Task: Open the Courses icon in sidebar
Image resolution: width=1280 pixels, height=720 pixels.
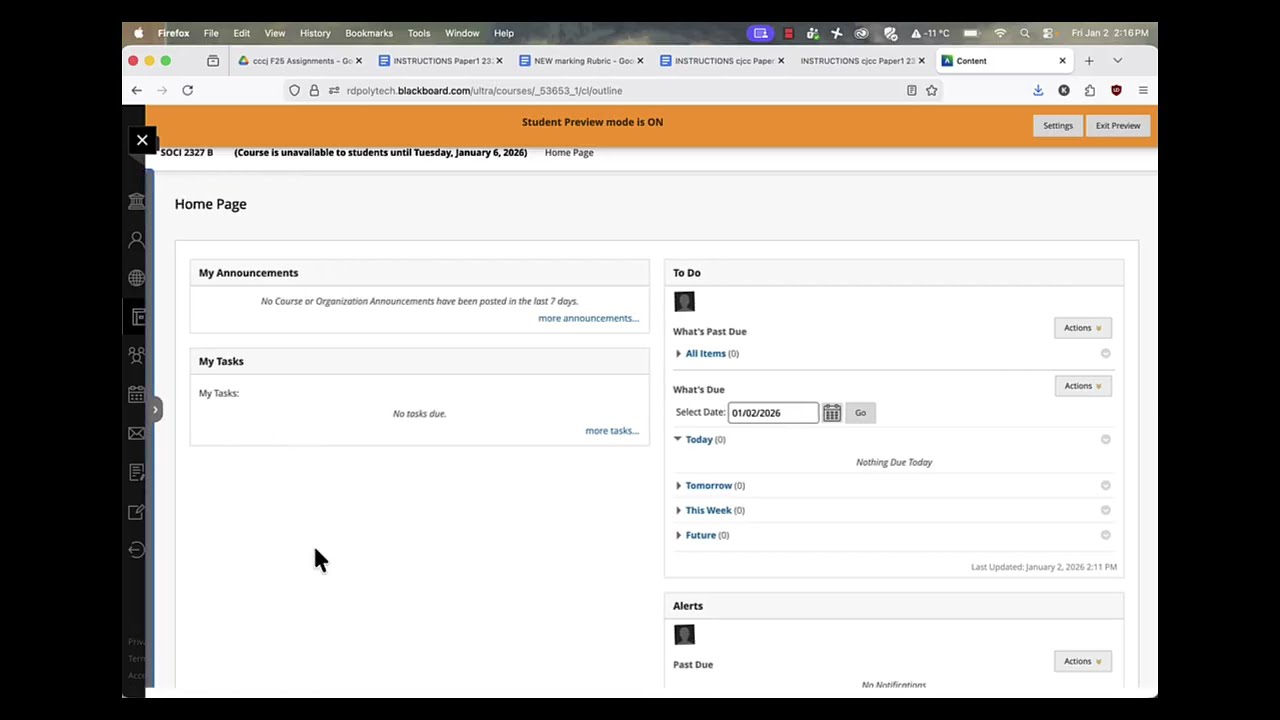Action: coord(138,317)
